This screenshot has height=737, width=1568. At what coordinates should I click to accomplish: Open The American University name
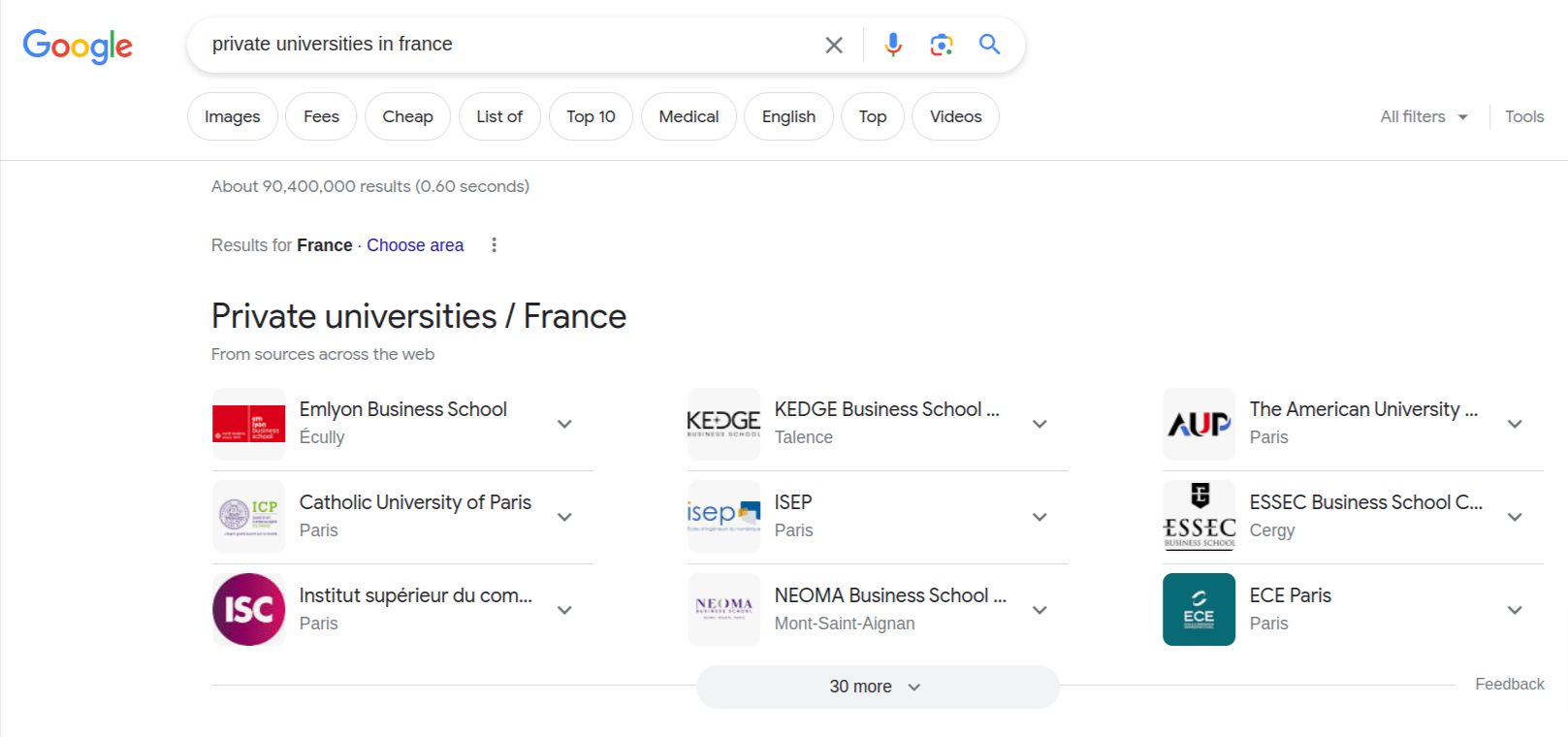click(1363, 409)
